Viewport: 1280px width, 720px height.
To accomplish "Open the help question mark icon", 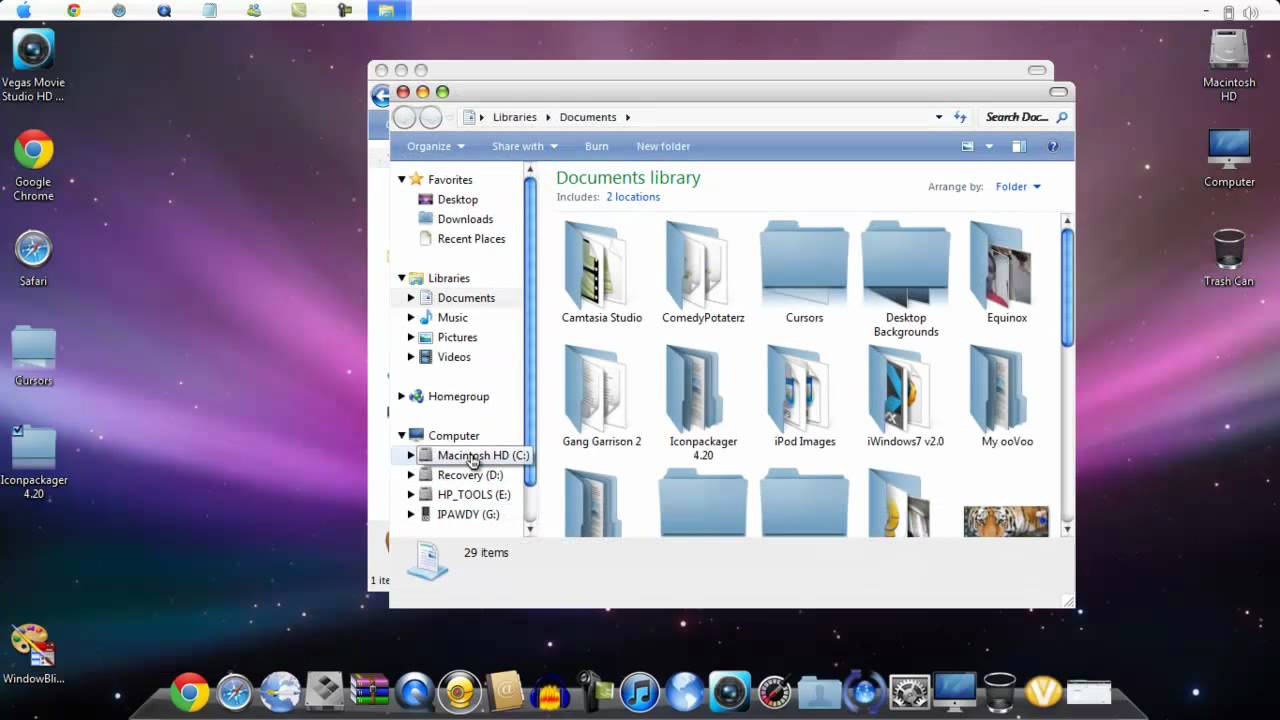I will 1052,146.
